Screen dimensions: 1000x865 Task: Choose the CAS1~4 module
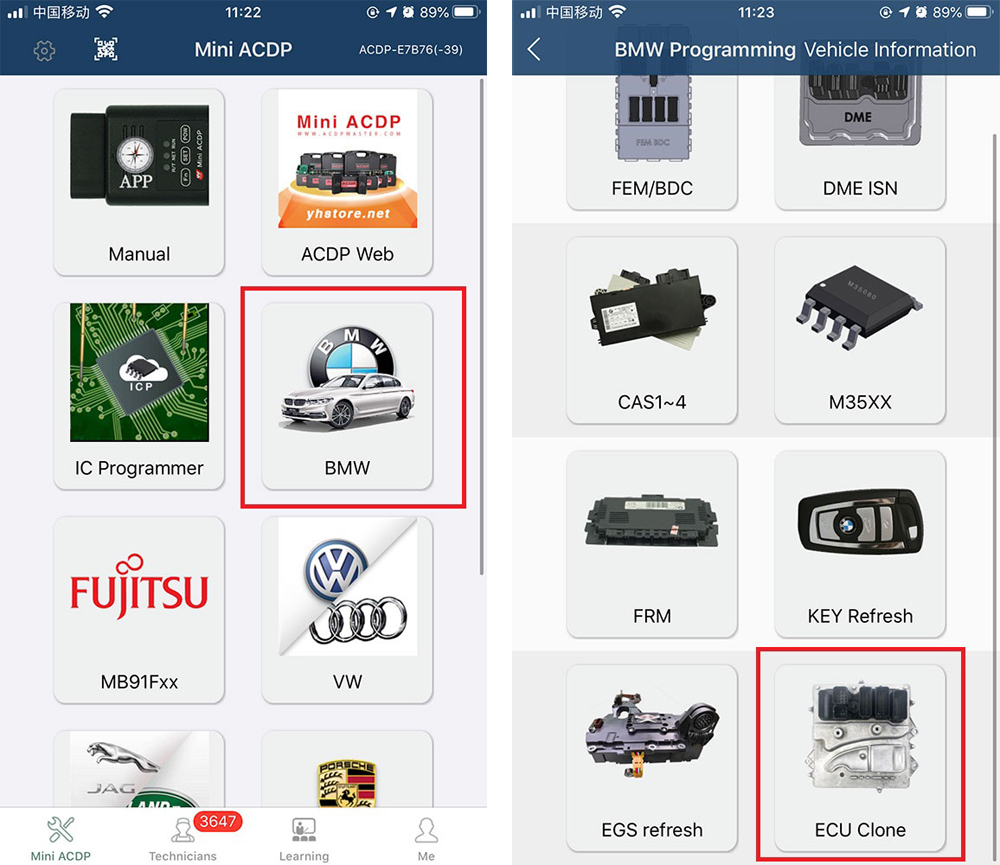652,330
